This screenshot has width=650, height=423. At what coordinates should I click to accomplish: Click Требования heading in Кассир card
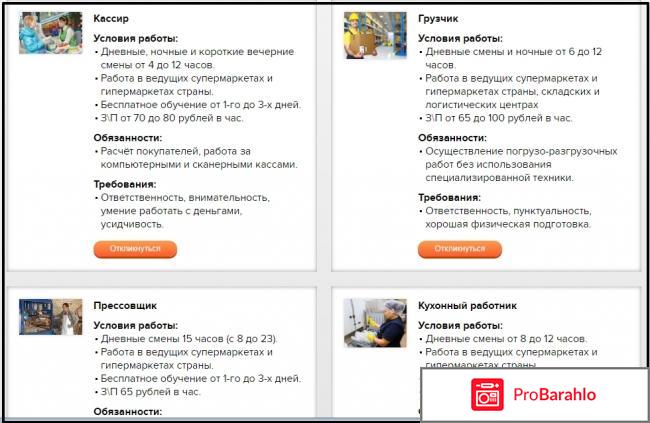[125, 184]
